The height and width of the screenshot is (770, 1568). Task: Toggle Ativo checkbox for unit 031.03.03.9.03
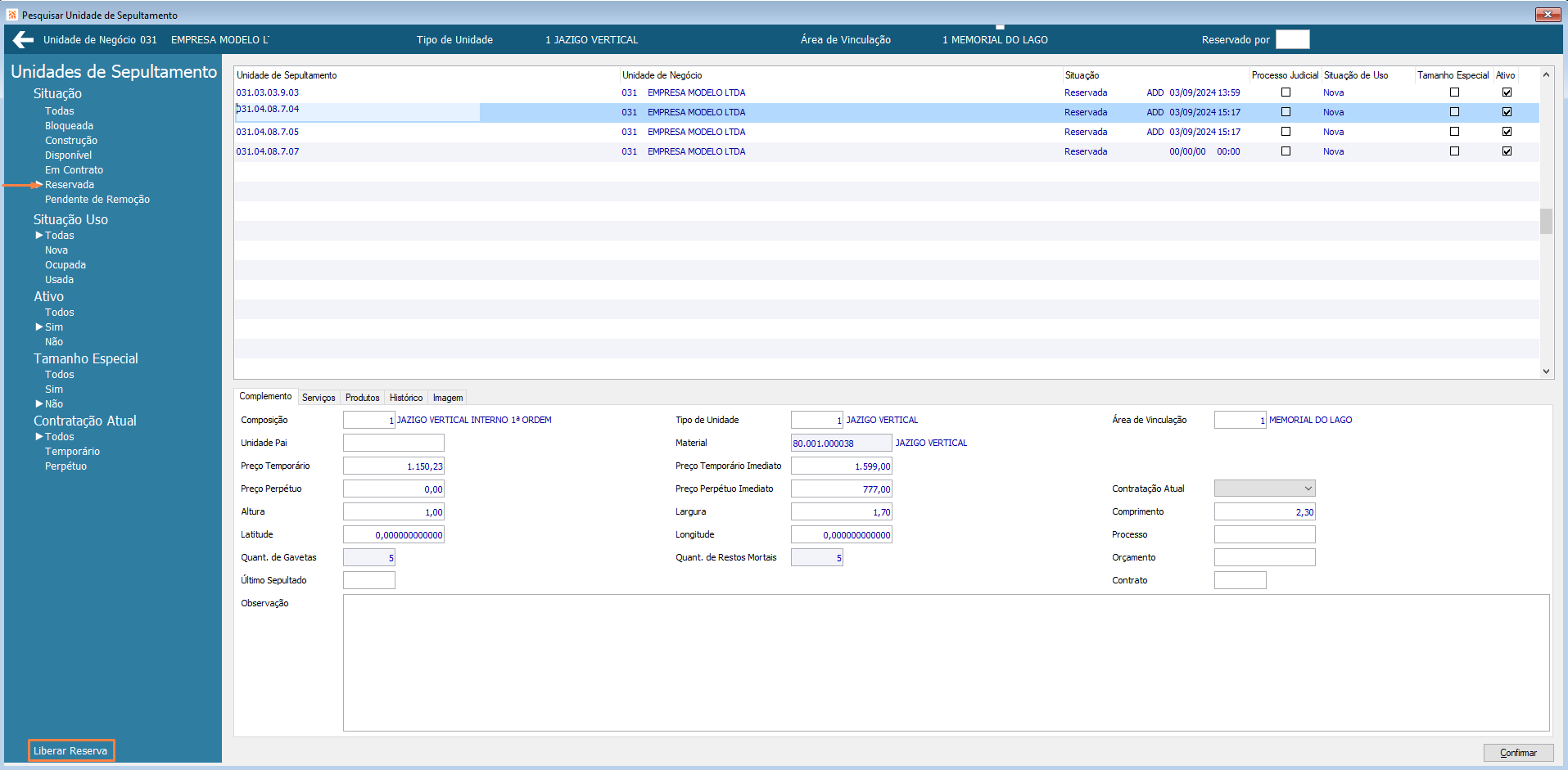coord(1507,92)
